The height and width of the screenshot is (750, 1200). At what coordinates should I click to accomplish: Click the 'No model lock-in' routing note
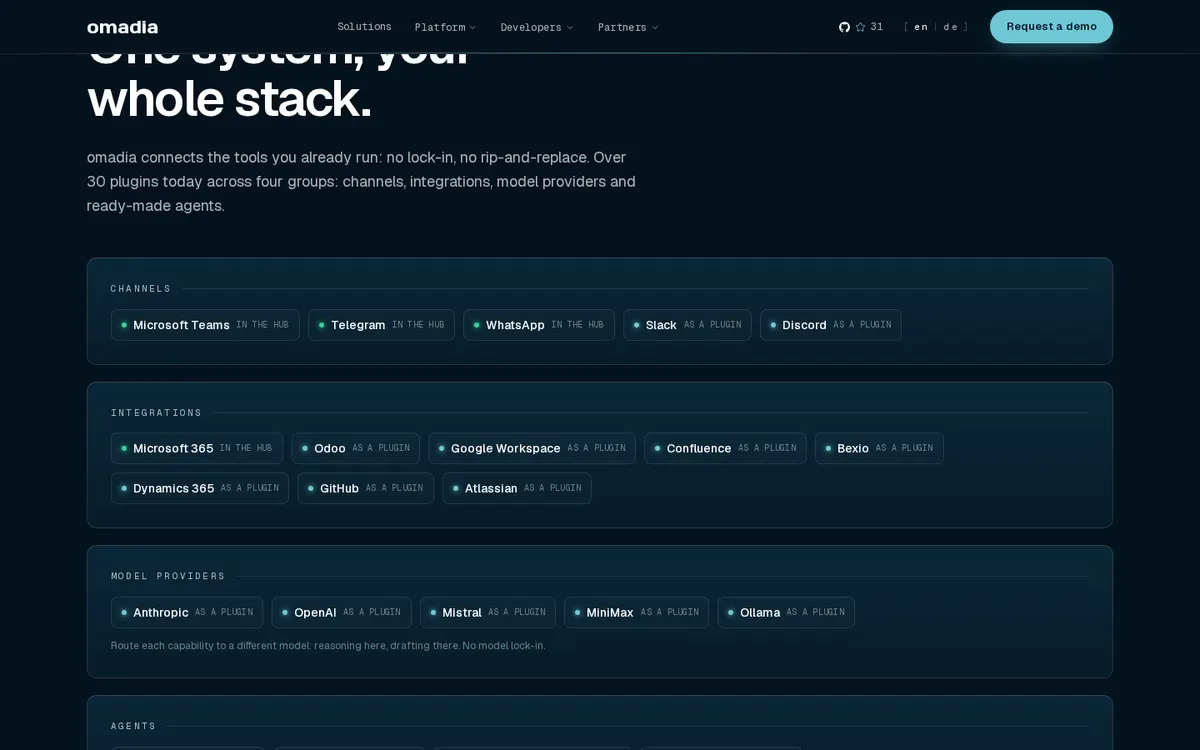coord(328,646)
